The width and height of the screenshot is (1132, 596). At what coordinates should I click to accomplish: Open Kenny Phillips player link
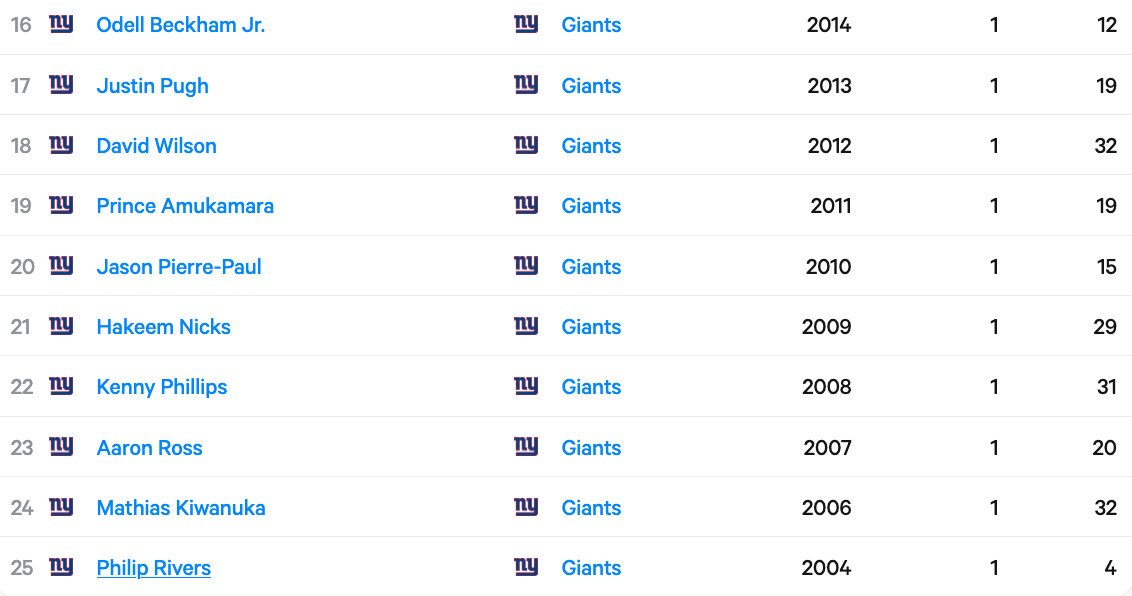pos(162,387)
